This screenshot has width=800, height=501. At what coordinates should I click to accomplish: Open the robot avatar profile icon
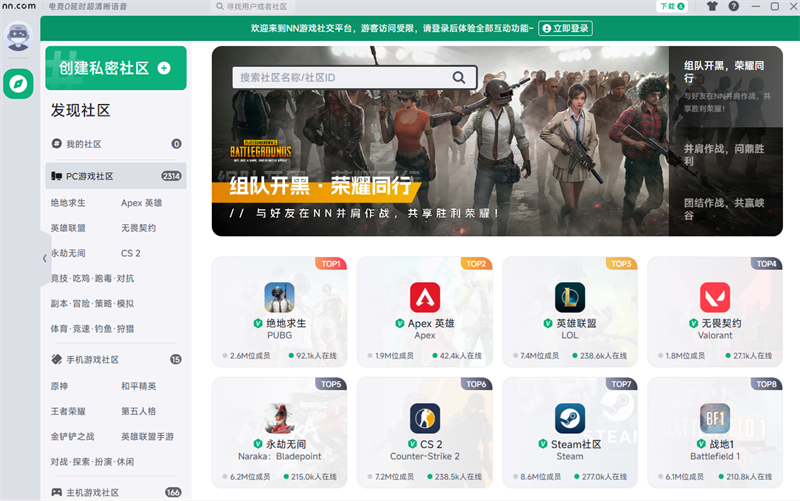tap(18, 36)
